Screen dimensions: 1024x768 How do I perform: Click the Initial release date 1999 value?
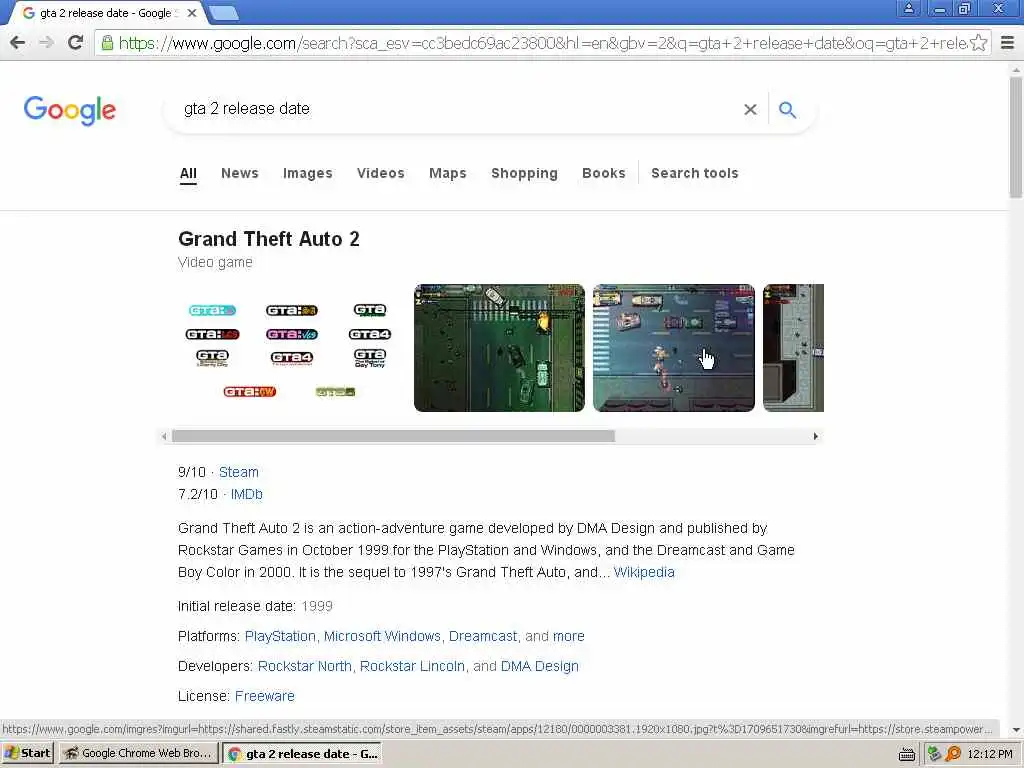coord(317,606)
